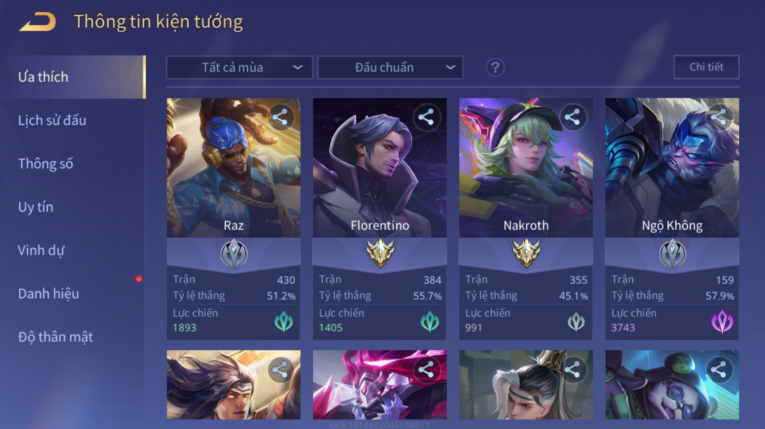Click Raz's silver mastery badge
The width and height of the screenshot is (765, 429).
[234, 254]
